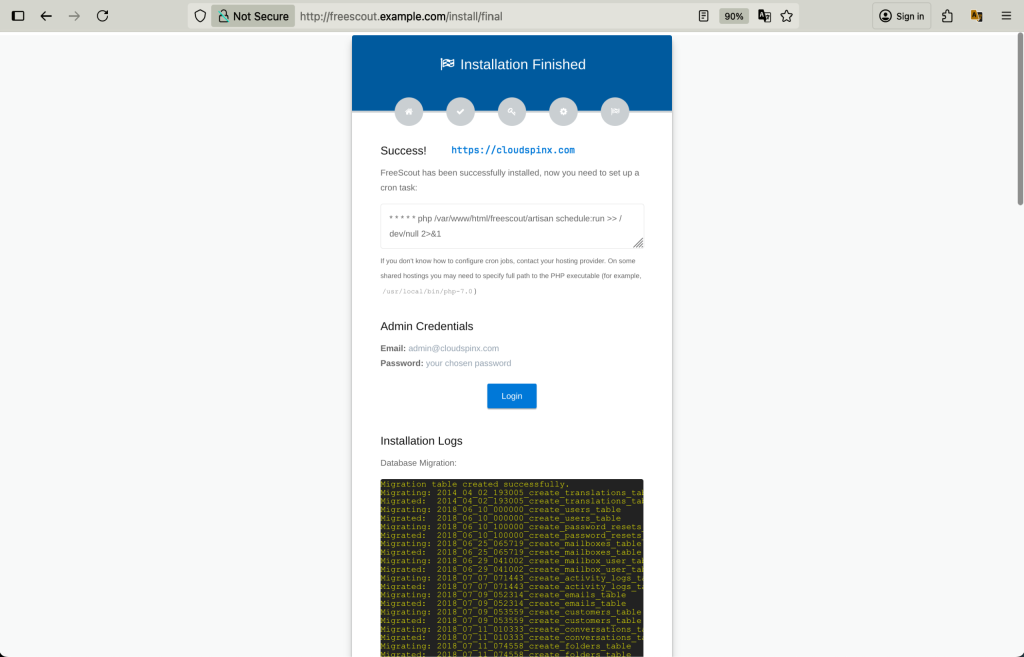Click inside the cron task command box

[511, 226]
